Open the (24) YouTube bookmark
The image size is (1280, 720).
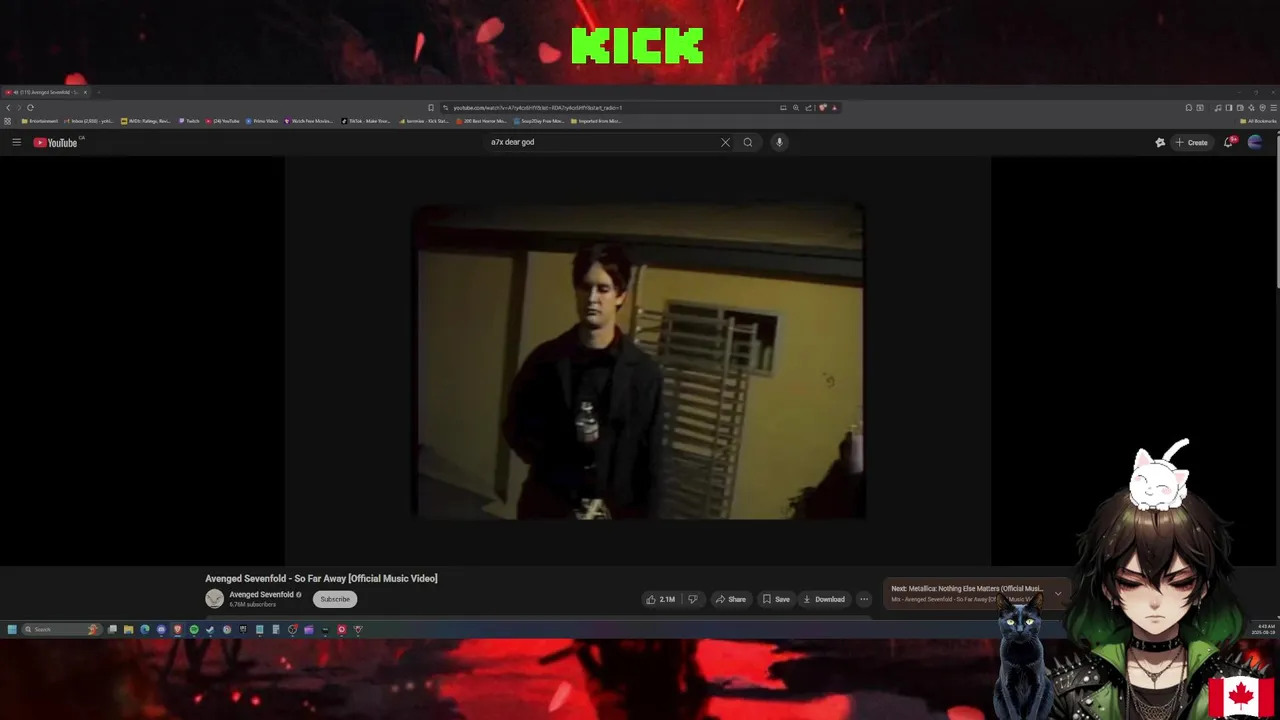tap(222, 121)
